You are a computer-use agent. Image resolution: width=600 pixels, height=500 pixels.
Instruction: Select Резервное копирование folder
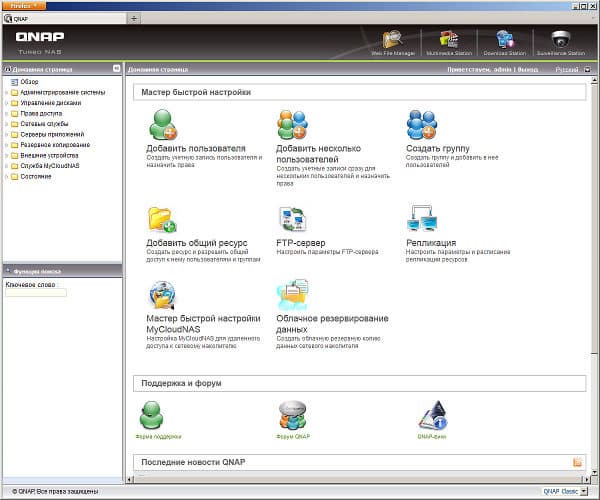55,145
